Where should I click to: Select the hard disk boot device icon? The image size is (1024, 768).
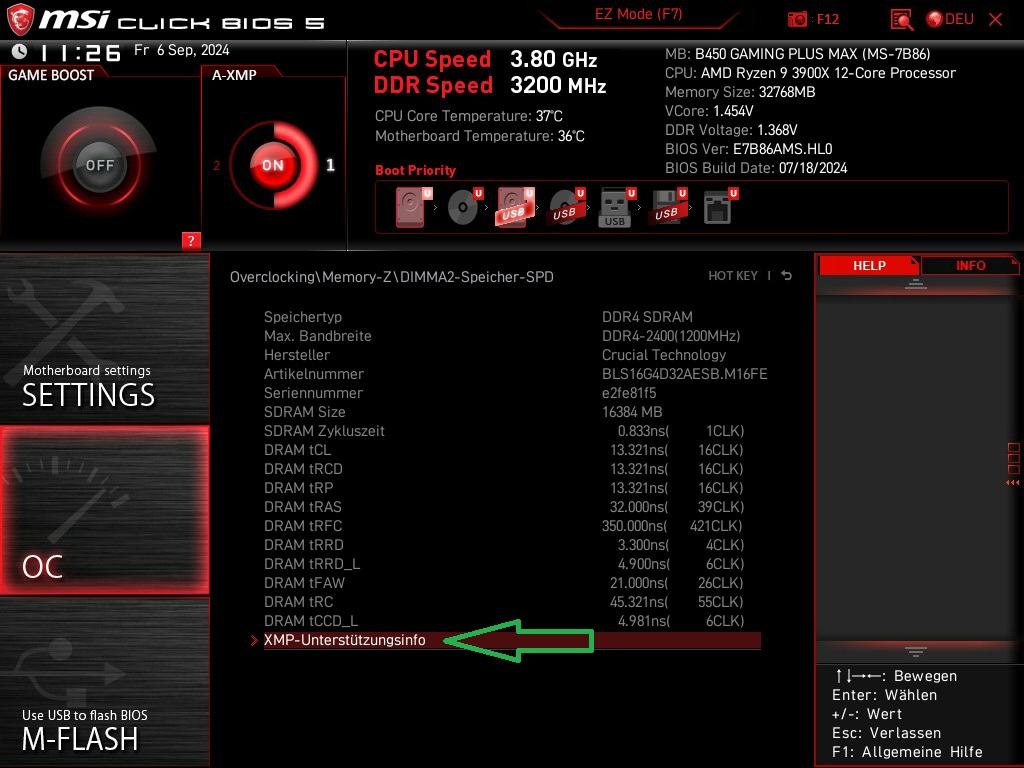413,208
